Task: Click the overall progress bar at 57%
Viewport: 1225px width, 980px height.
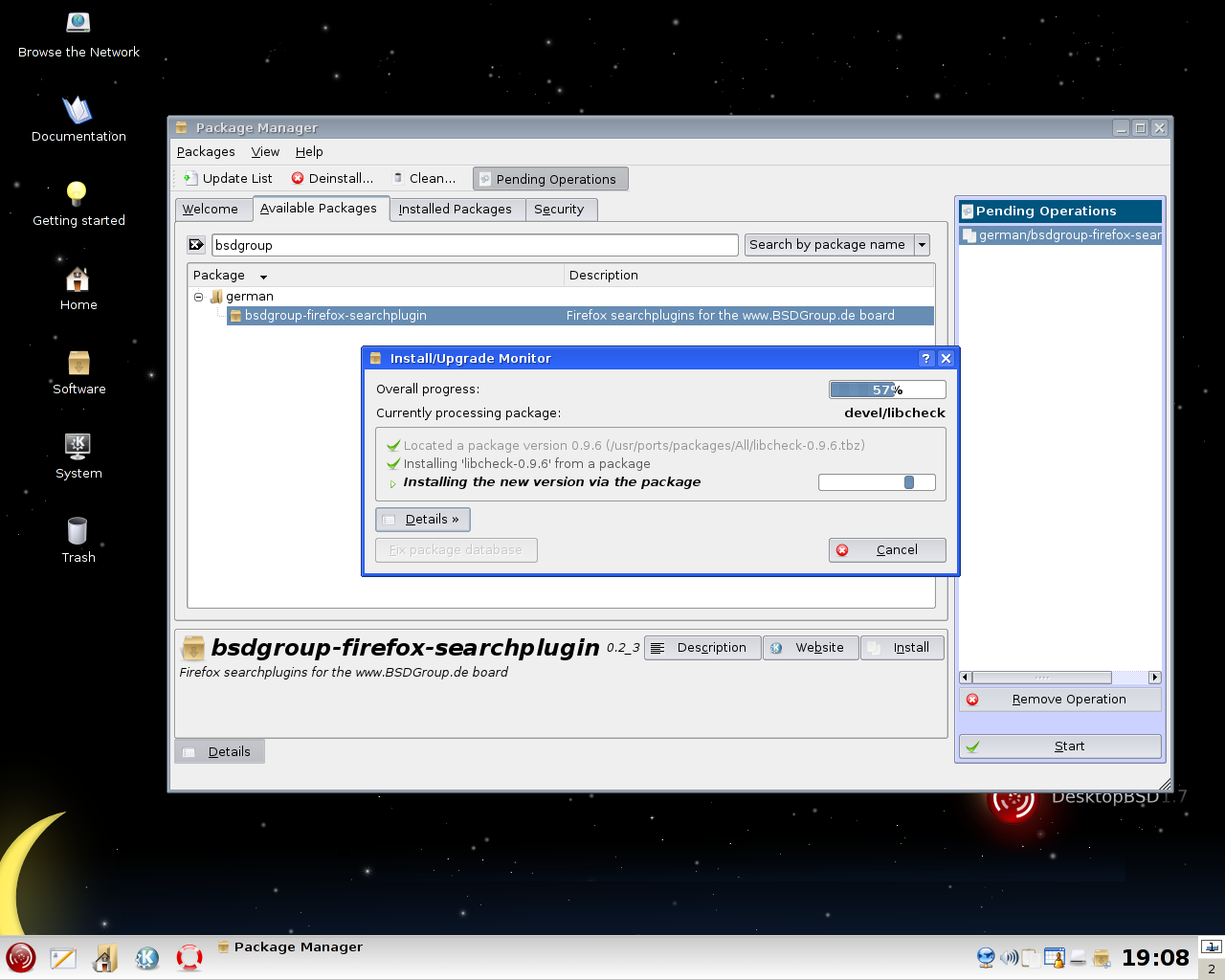Action: pyautogui.click(x=887, y=390)
